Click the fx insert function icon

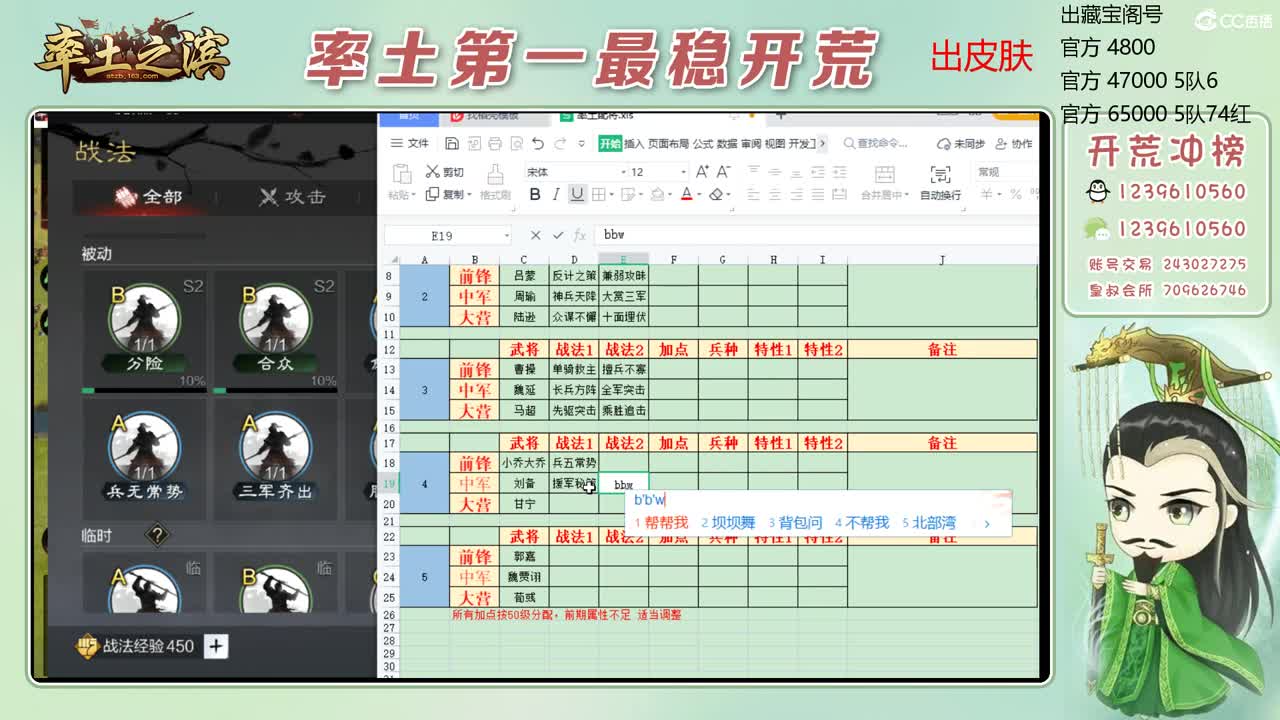(x=580, y=236)
